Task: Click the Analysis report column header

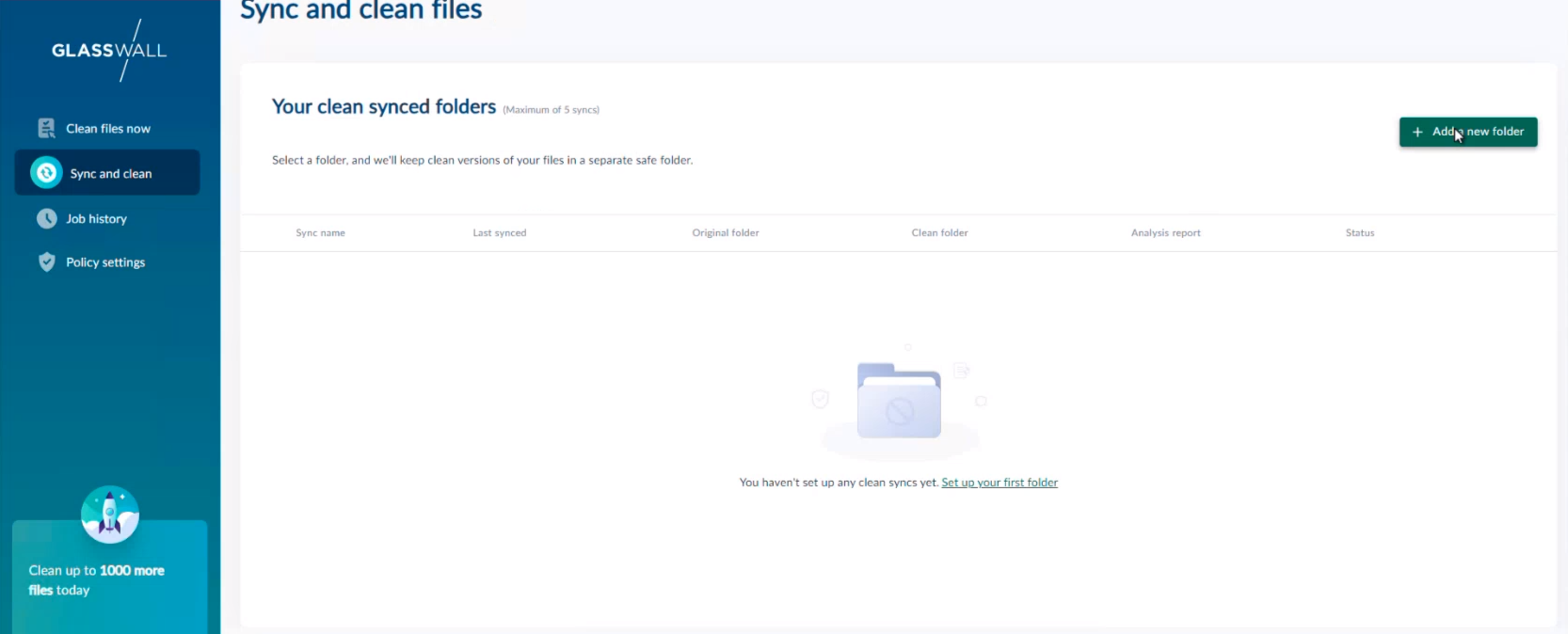Action: (x=1165, y=233)
